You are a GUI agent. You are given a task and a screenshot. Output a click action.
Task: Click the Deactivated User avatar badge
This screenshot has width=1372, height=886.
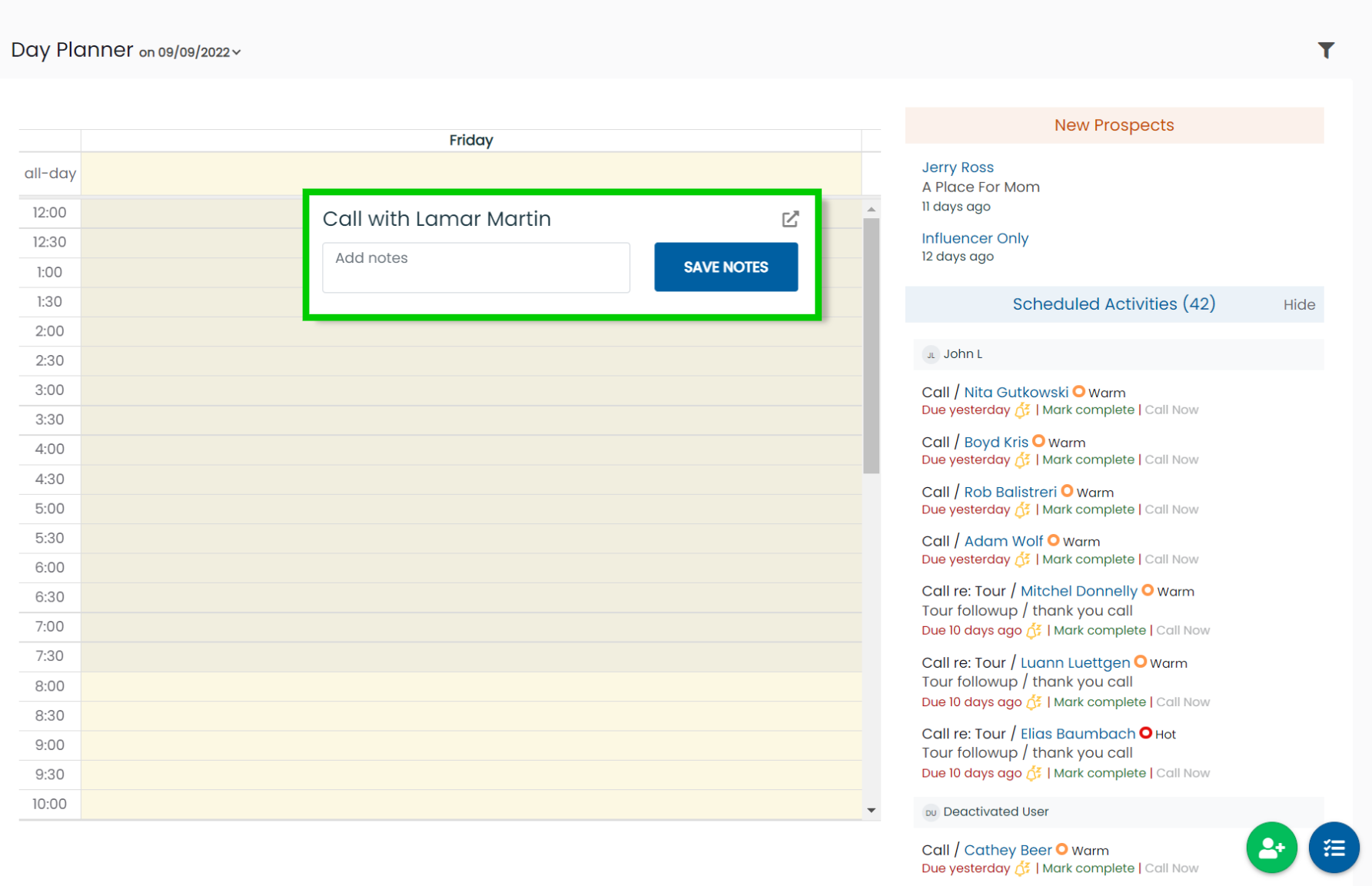[x=931, y=812]
